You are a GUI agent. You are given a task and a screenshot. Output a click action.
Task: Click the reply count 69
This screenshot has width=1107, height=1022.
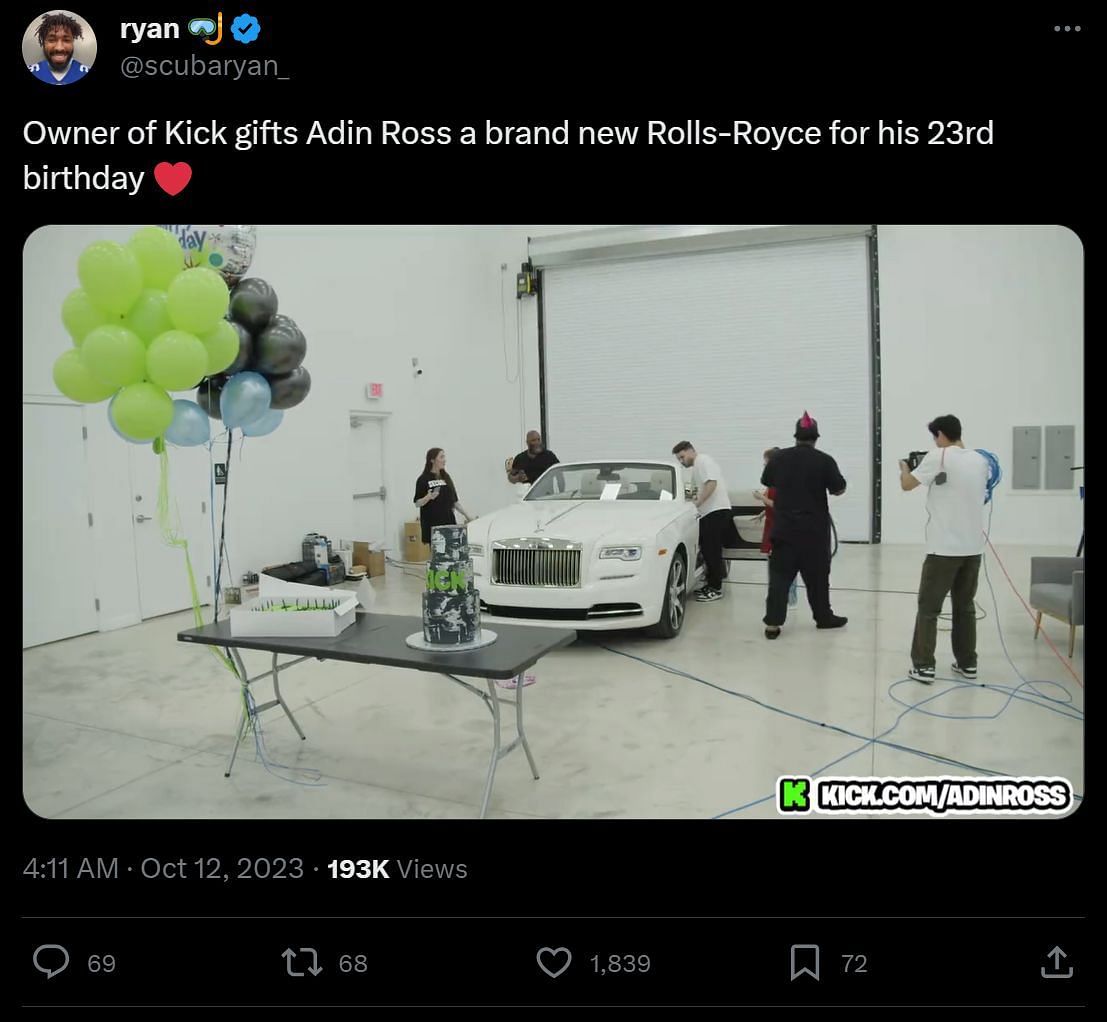(101, 963)
